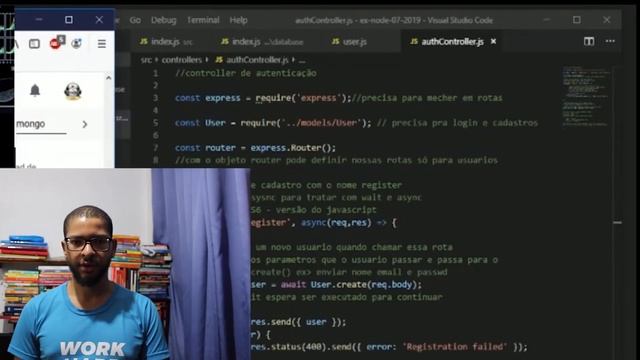This screenshot has height=360, width=640.
Task: Click the code minimap
Action: click(x=586, y=97)
